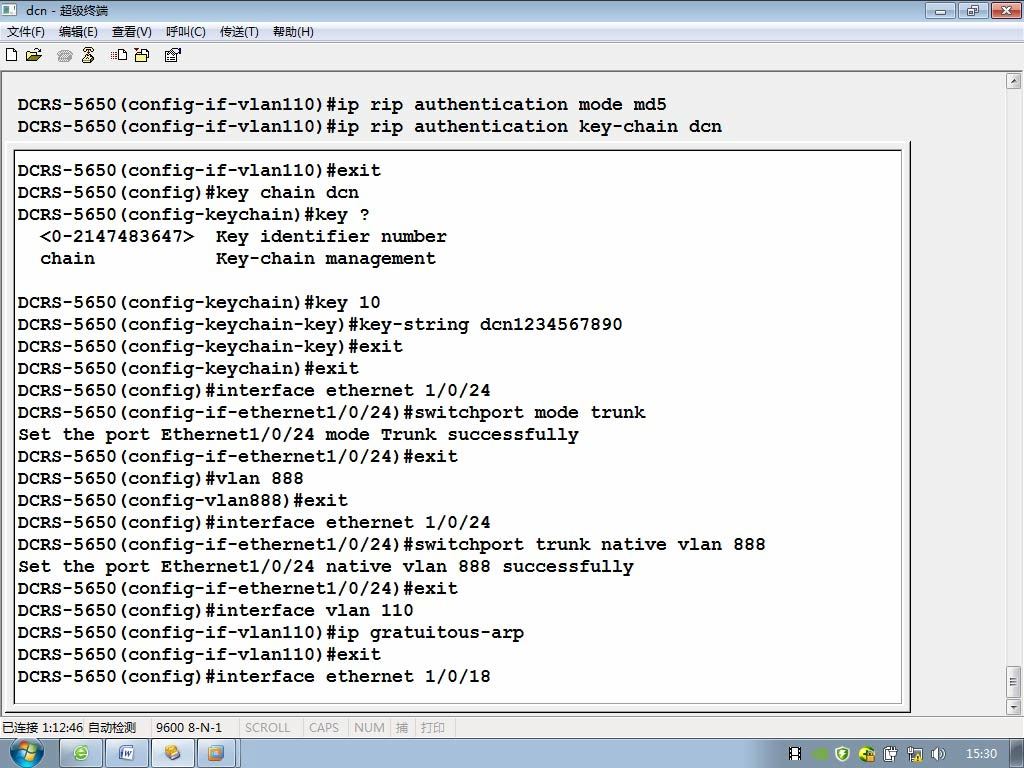
Task: Open the green browser taskbar icon
Action: (81, 753)
